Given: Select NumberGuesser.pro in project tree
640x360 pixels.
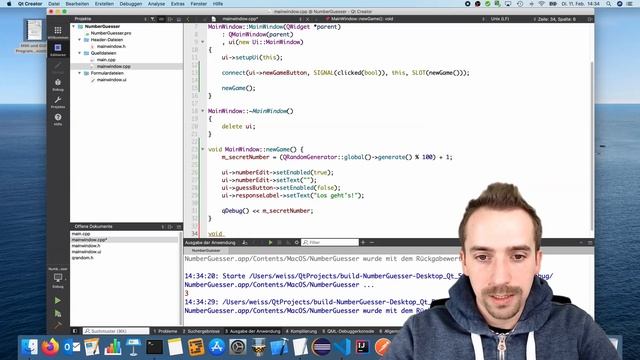Looking at the screenshot, I should click(x=111, y=33).
